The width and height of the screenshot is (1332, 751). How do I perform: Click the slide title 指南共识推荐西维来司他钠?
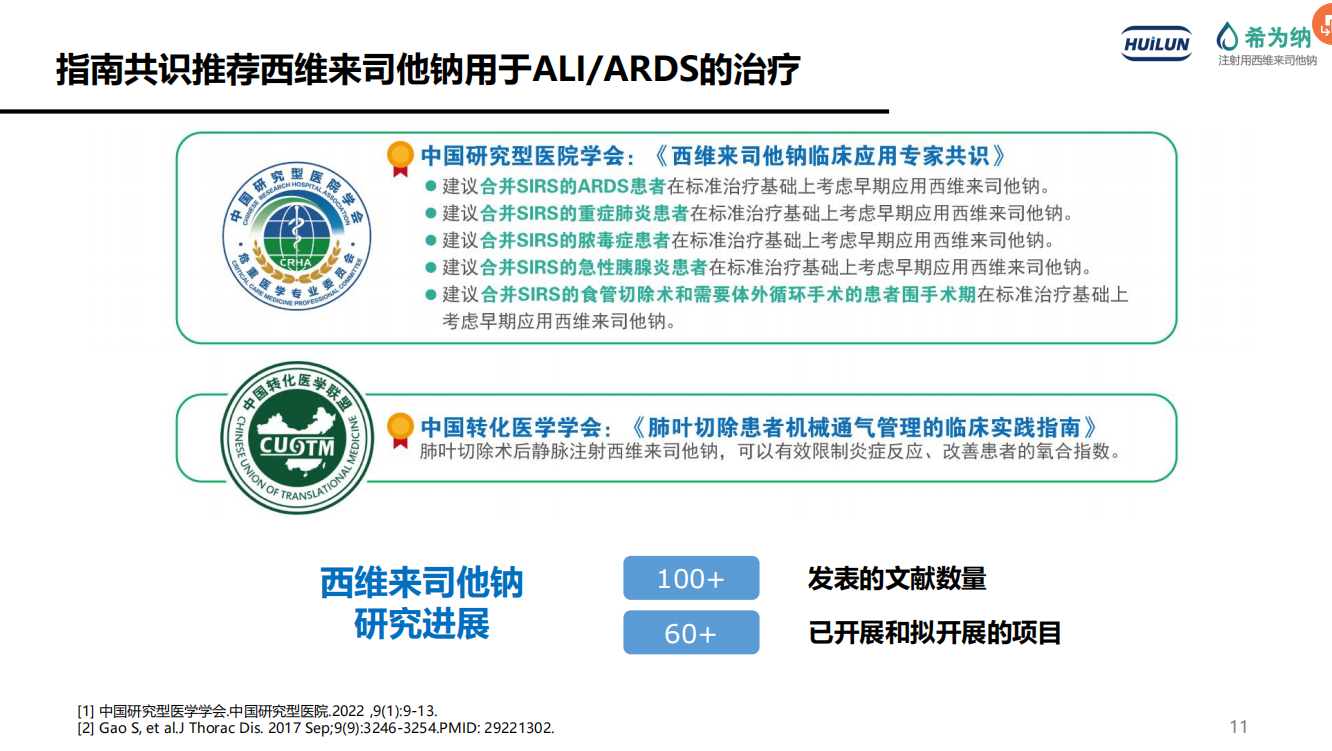428,71
